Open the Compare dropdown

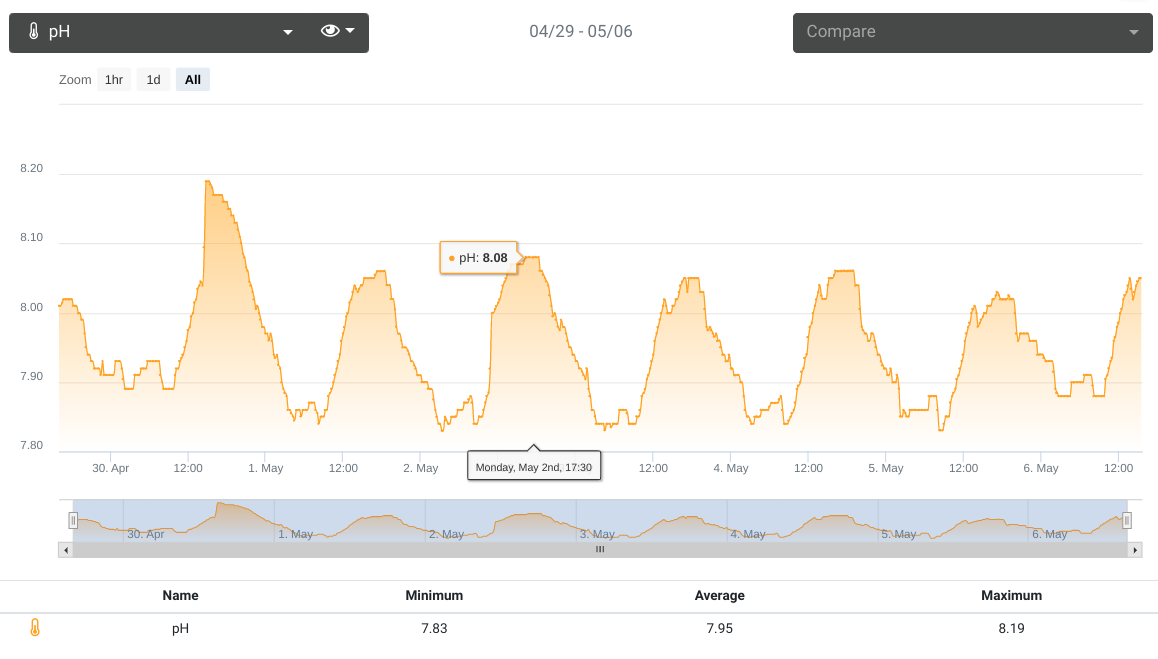[x=973, y=33]
